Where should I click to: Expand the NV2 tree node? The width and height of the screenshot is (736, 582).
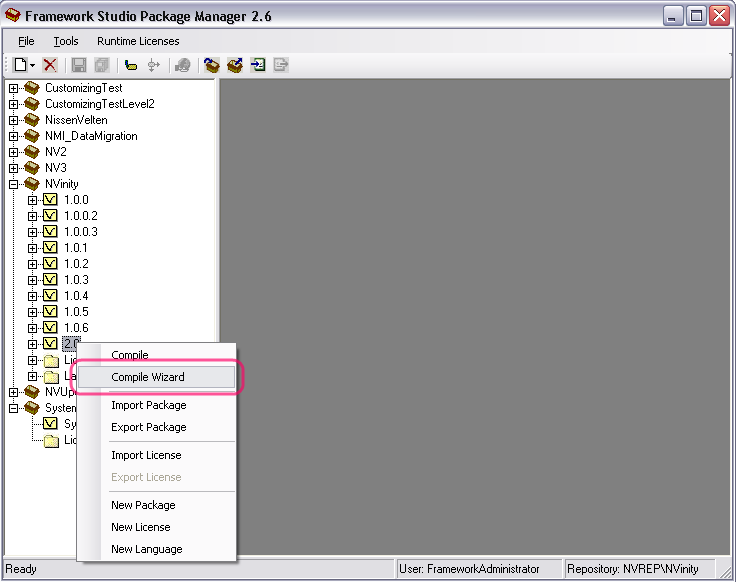coord(13,152)
